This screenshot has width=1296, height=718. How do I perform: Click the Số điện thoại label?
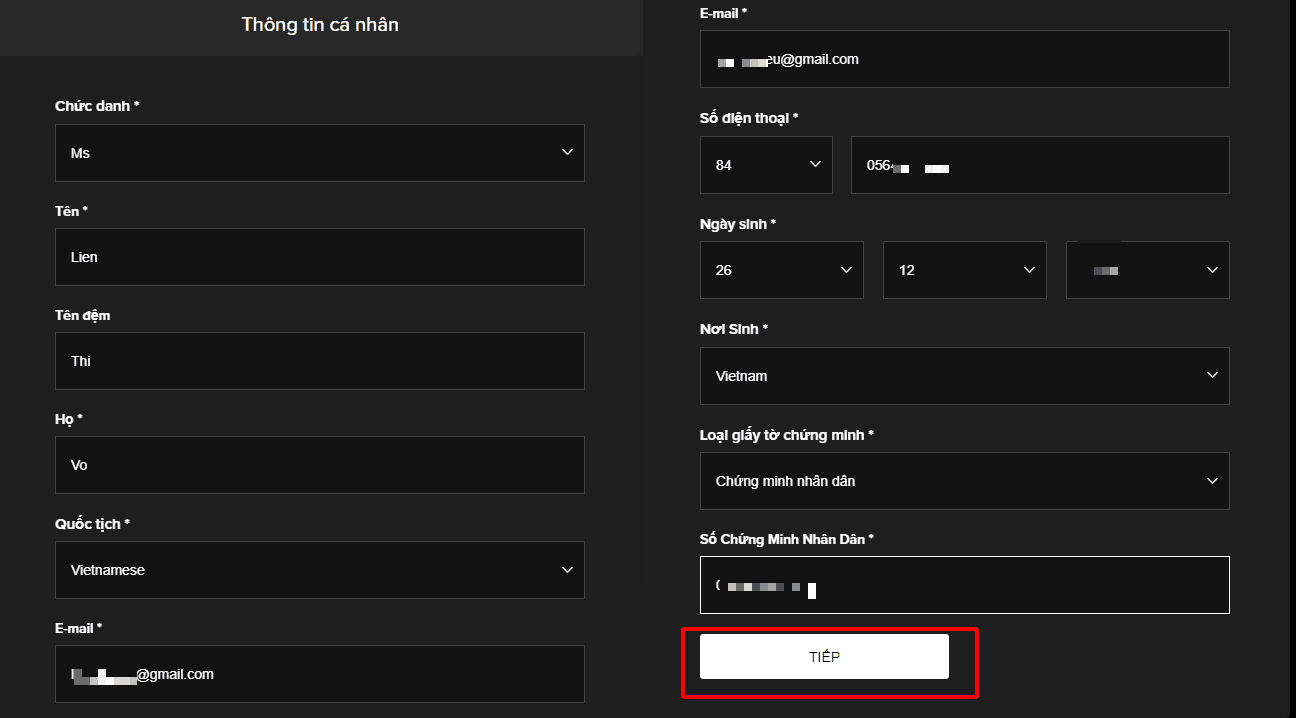pos(749,118)
